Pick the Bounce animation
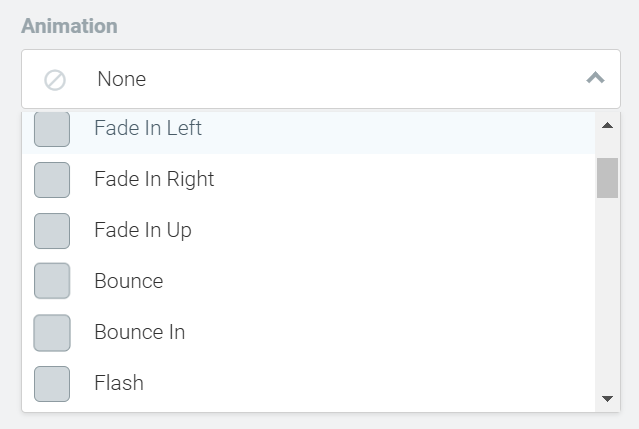This screenshot has width=639, height=429. (308, 281)
